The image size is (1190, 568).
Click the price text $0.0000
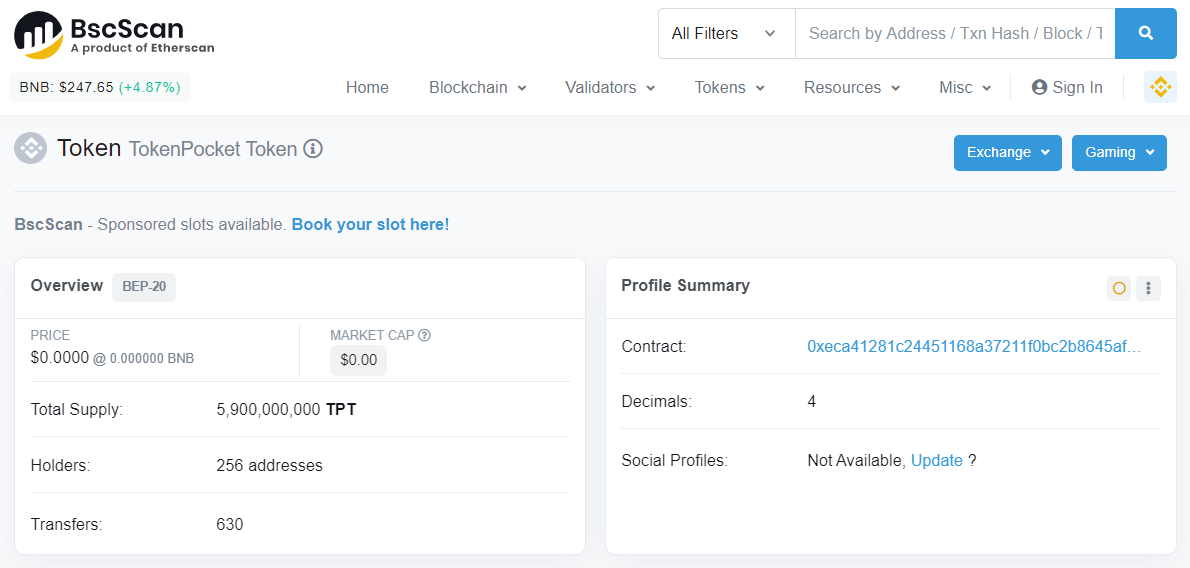point(60,358)
